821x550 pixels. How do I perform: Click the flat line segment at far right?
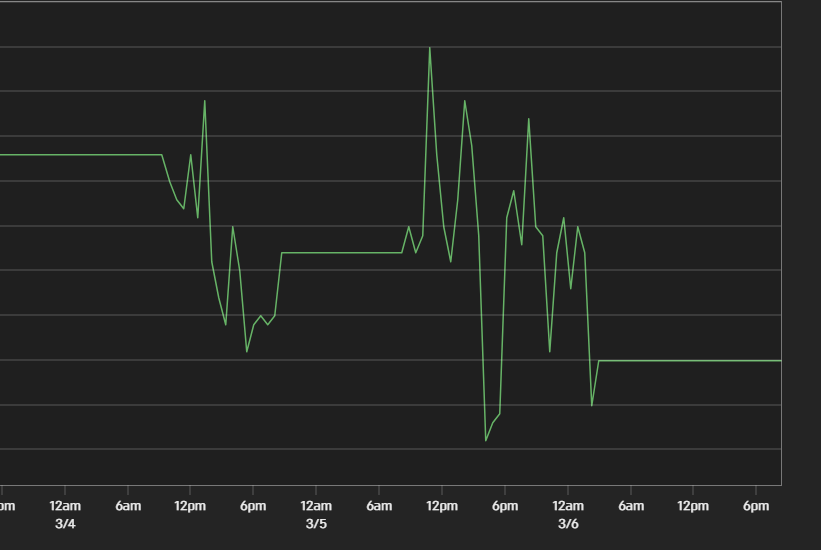690,360
